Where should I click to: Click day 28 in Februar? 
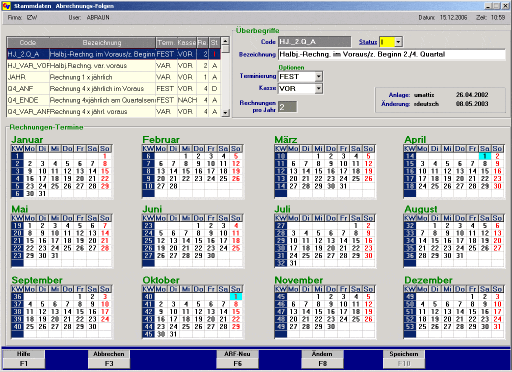(173, 186)
